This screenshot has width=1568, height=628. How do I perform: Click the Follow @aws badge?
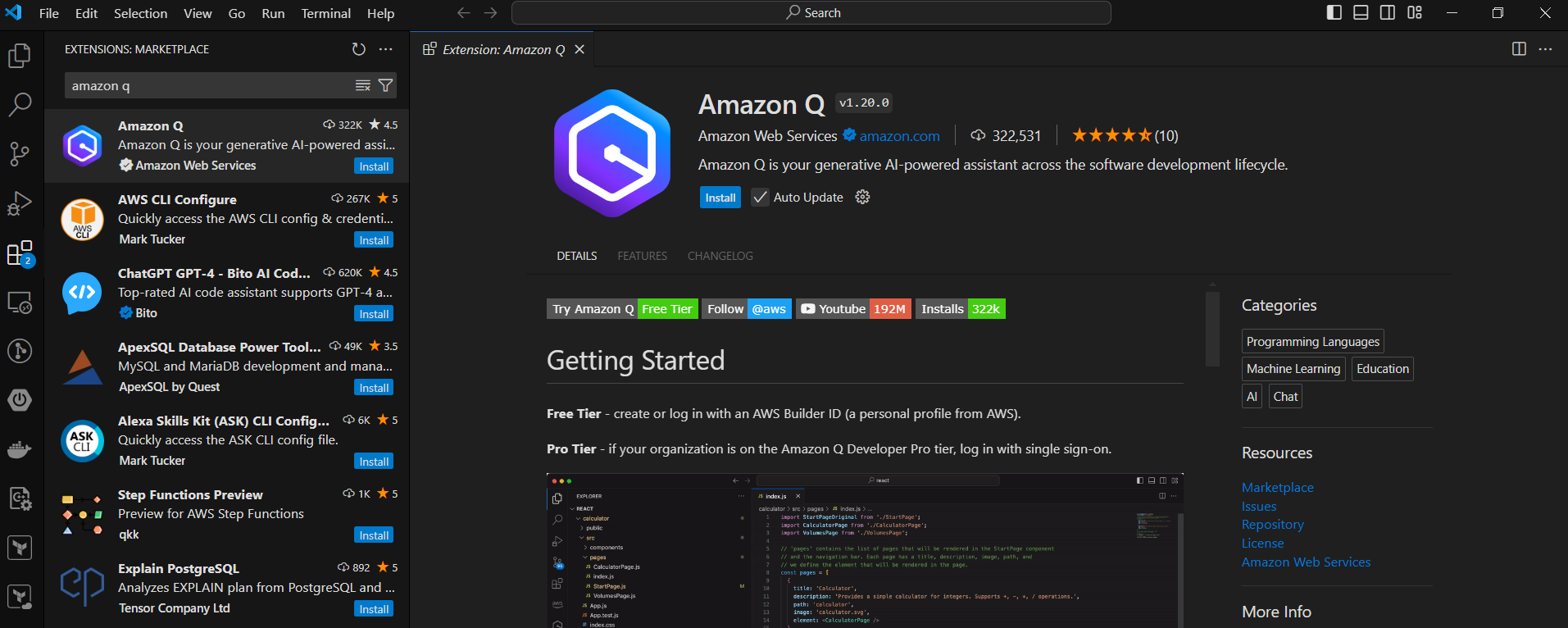[747, 309]
